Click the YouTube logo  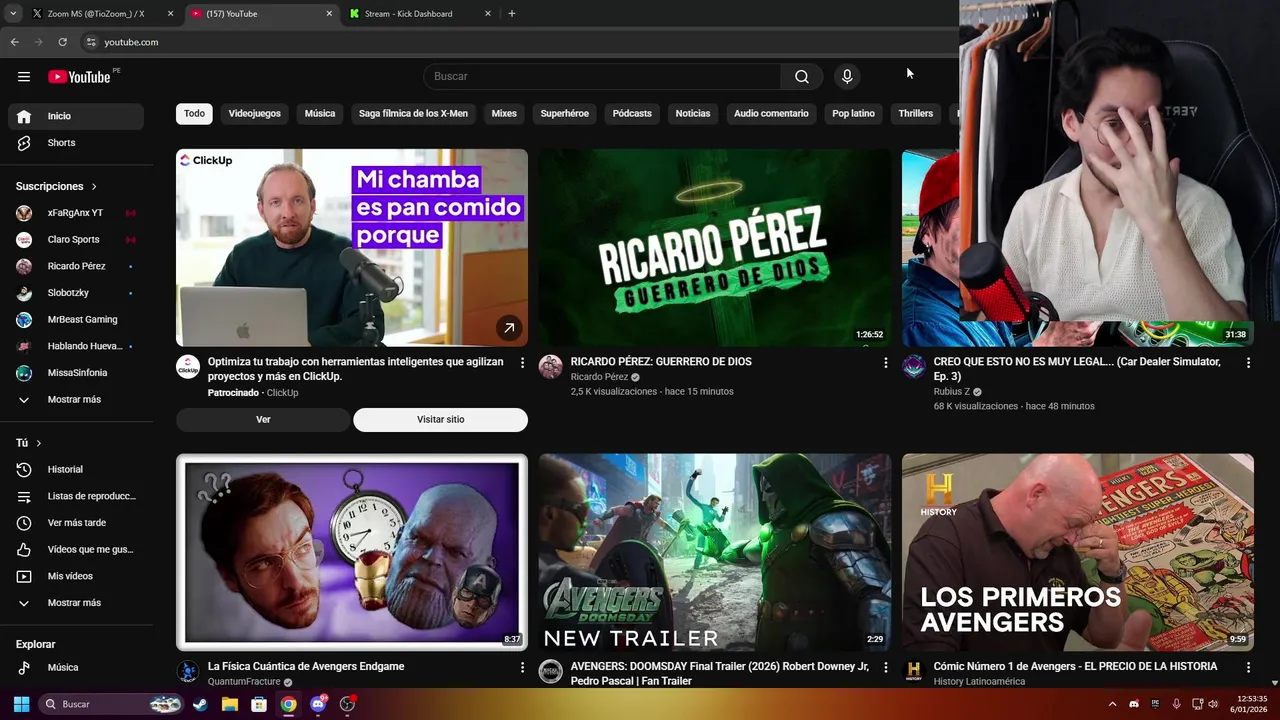[79, 77]
